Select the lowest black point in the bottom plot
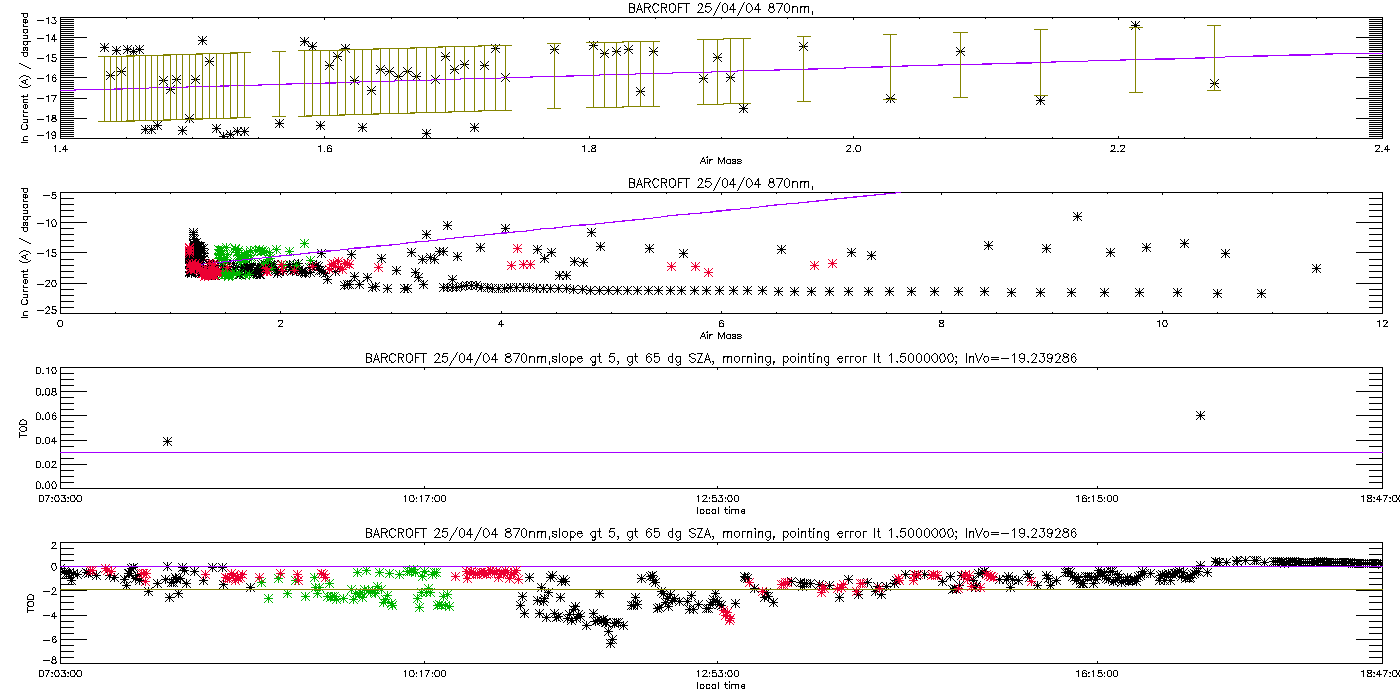Viewport: 1400px width, 700px height. pos(610,643)
